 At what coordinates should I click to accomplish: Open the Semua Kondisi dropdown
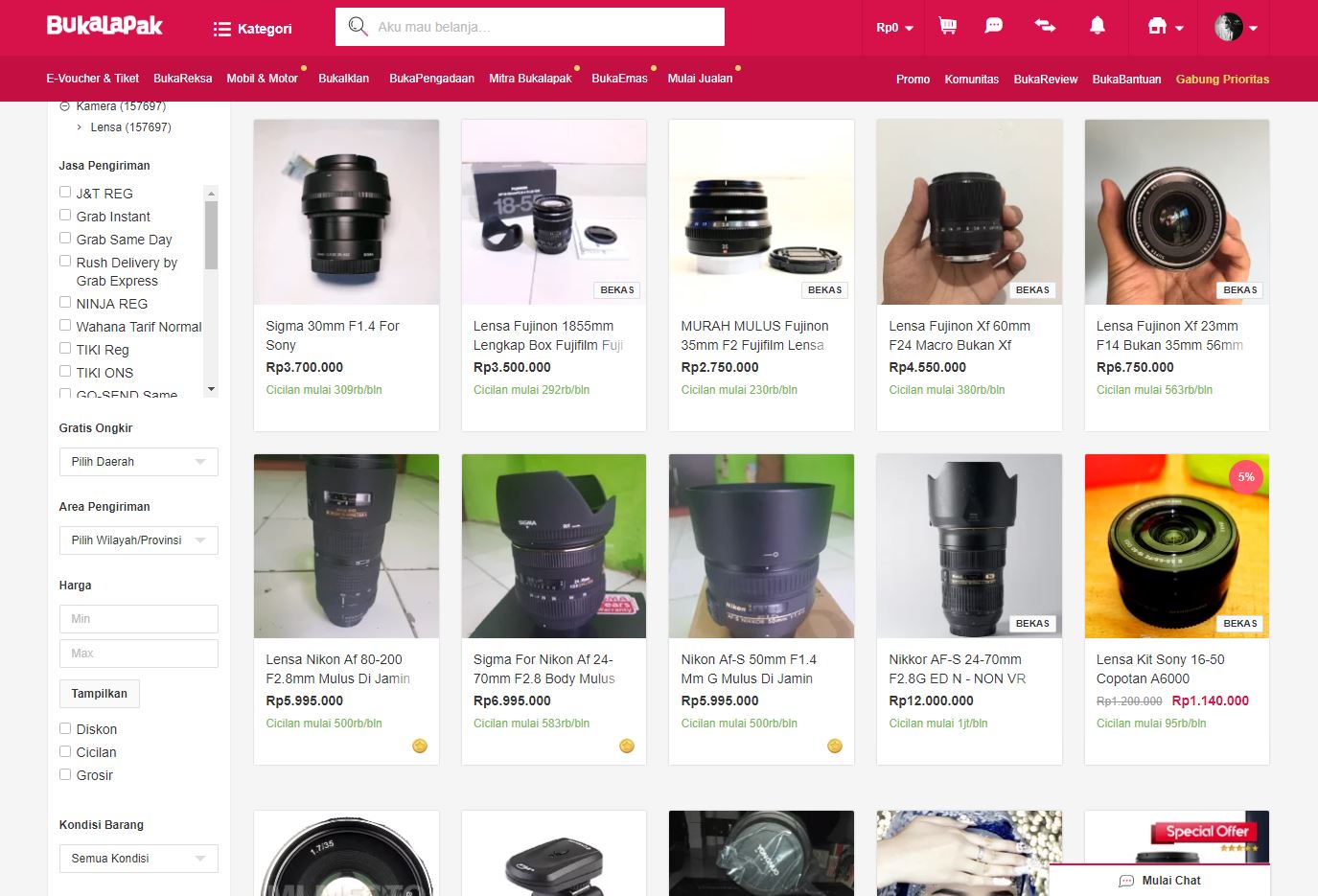click(x=138, y=858)
